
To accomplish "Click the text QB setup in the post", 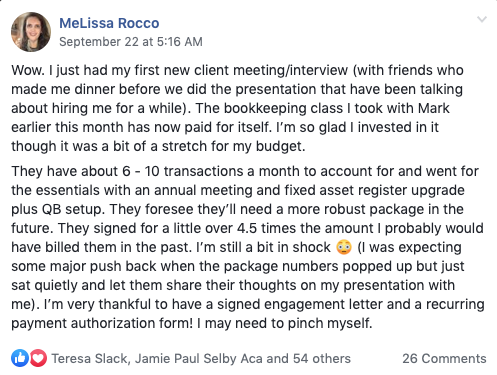I will click(x=73, y=209).
